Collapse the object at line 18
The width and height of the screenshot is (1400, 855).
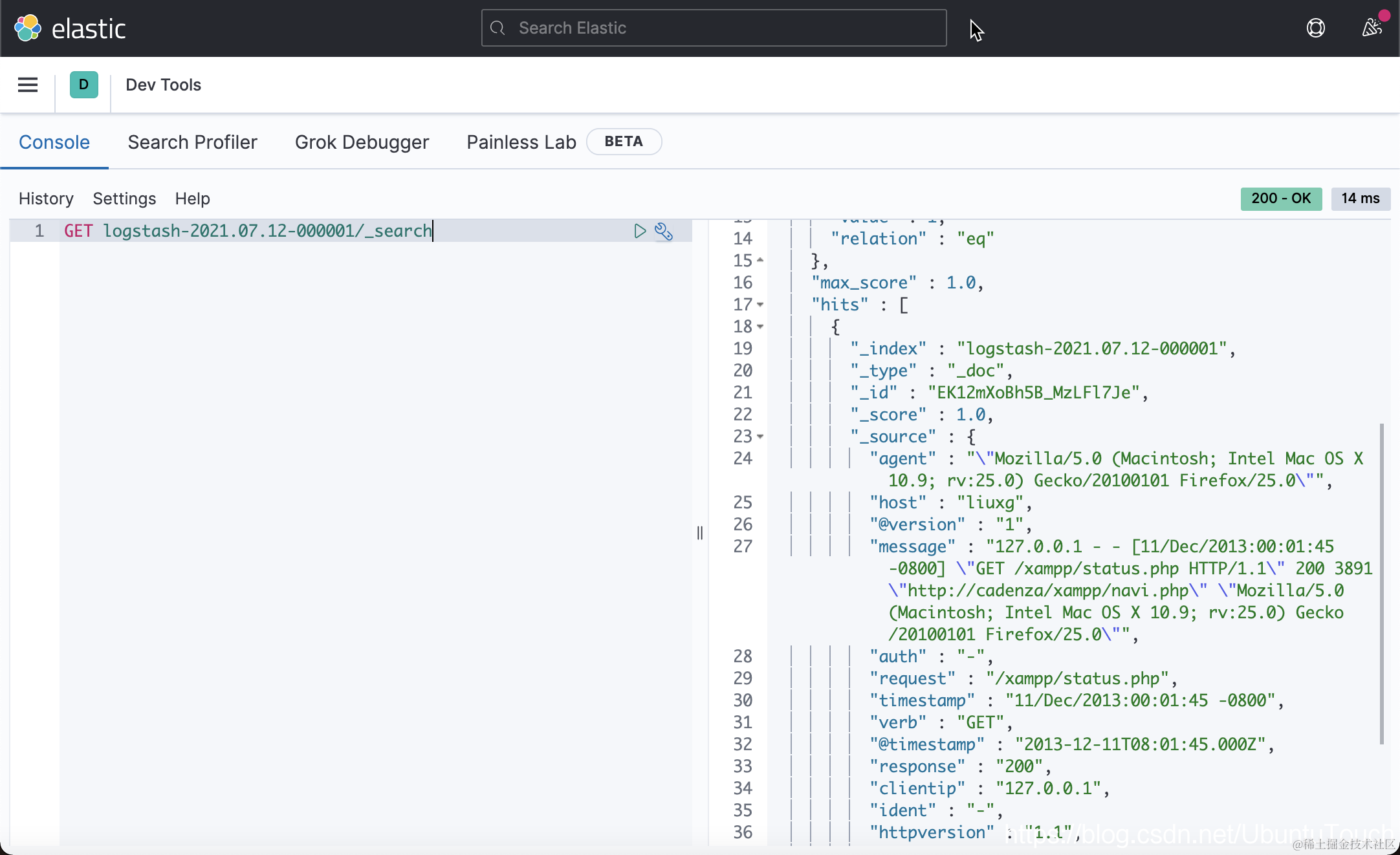tap(760, 327)
